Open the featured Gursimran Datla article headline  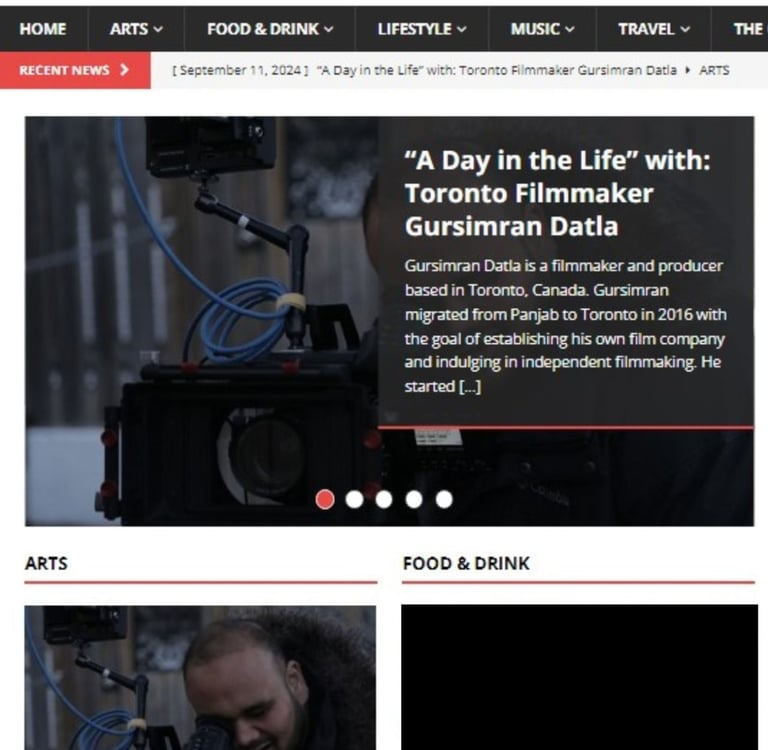tap(557, 193)
